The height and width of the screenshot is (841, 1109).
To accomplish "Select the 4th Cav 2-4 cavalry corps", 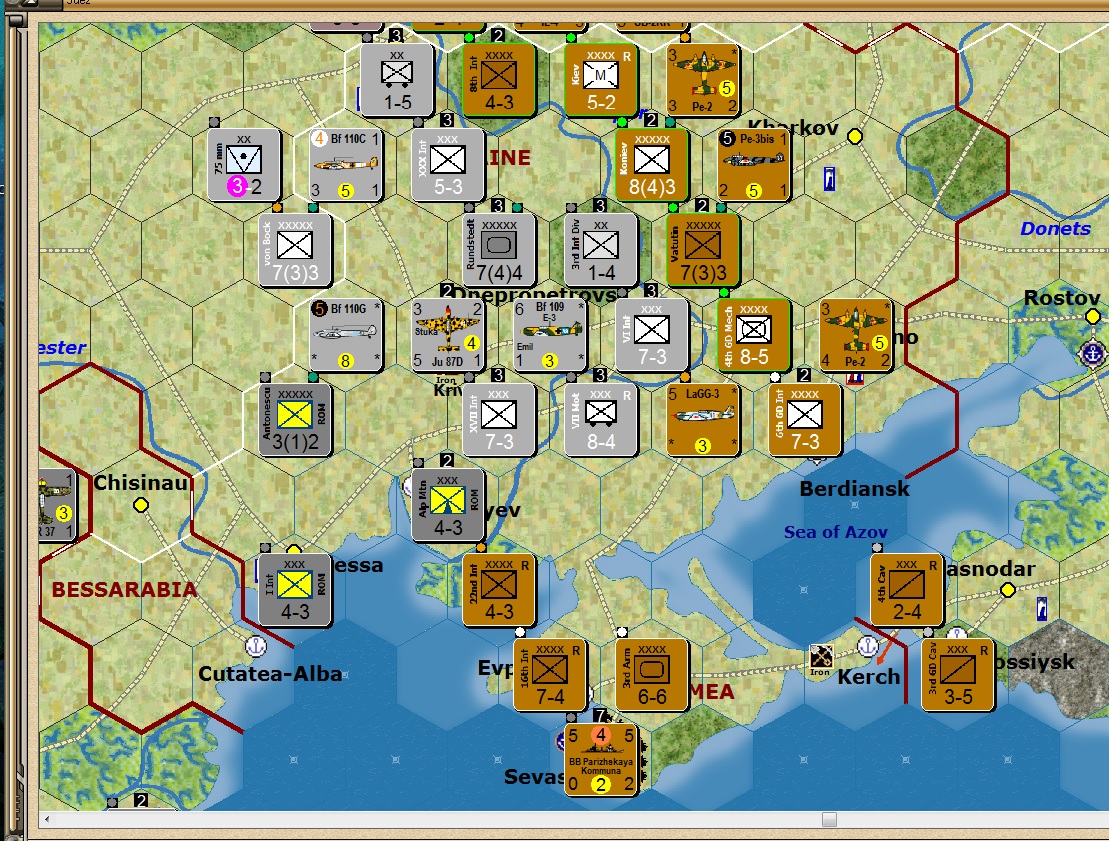I will 907,590.
